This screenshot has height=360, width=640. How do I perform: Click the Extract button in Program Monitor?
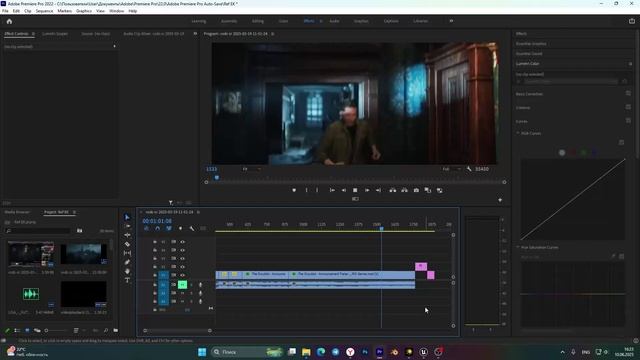pos(404,190)
